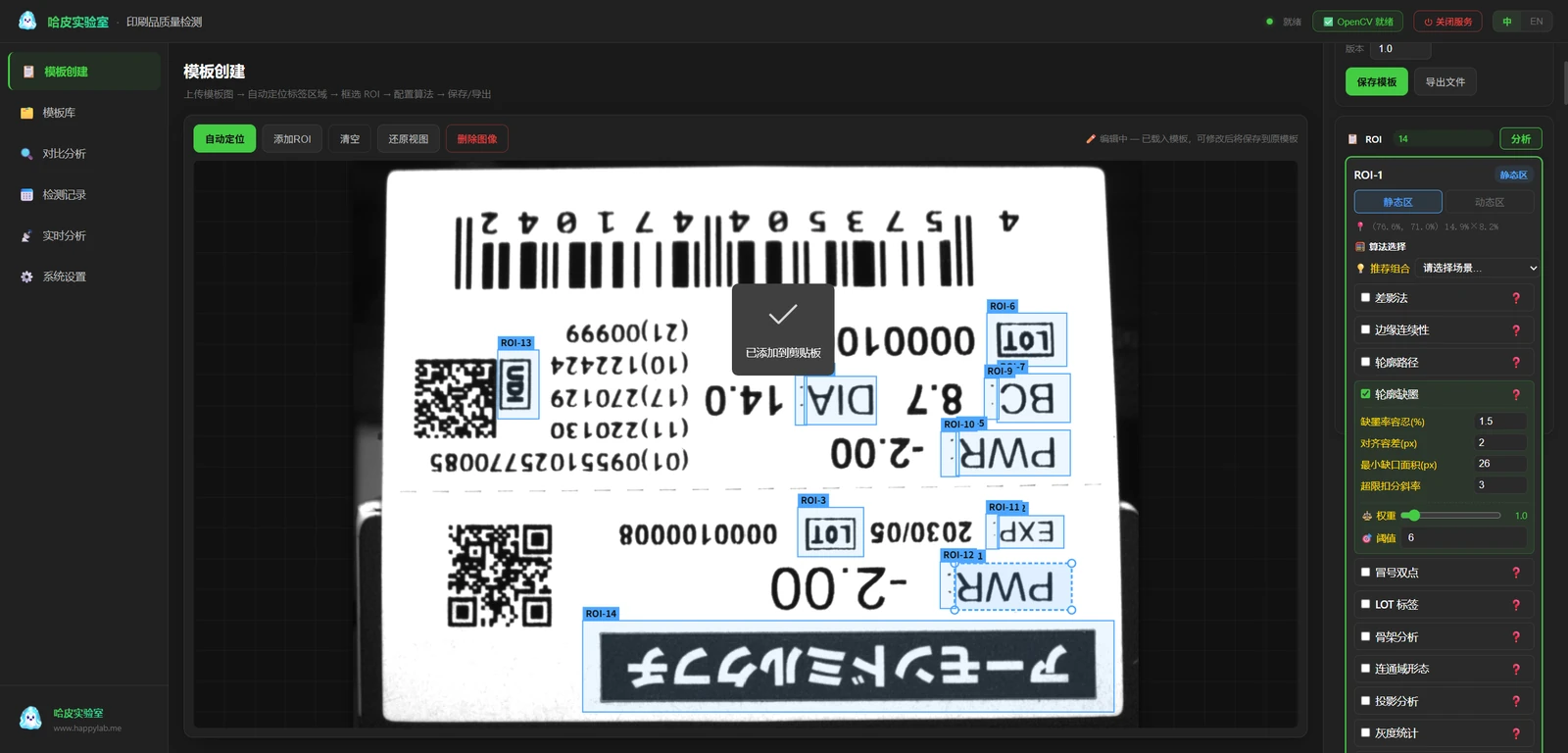The image size is (1568, 753).
Task: Enable the 轮廓路径 checkbox
Action: coord(1365,363)
